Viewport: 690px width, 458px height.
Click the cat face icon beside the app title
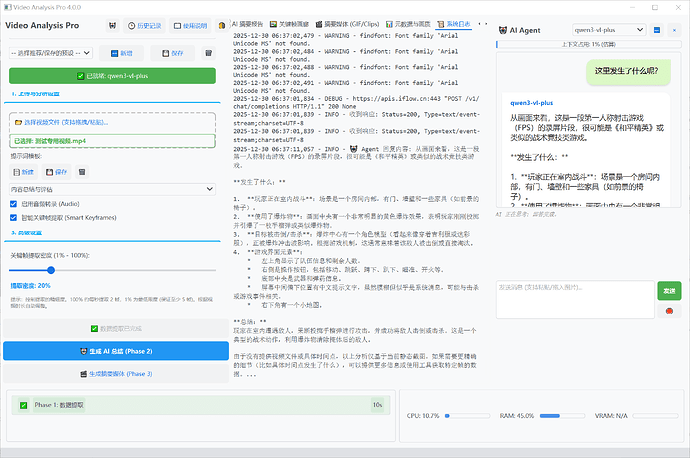[113, 26]
